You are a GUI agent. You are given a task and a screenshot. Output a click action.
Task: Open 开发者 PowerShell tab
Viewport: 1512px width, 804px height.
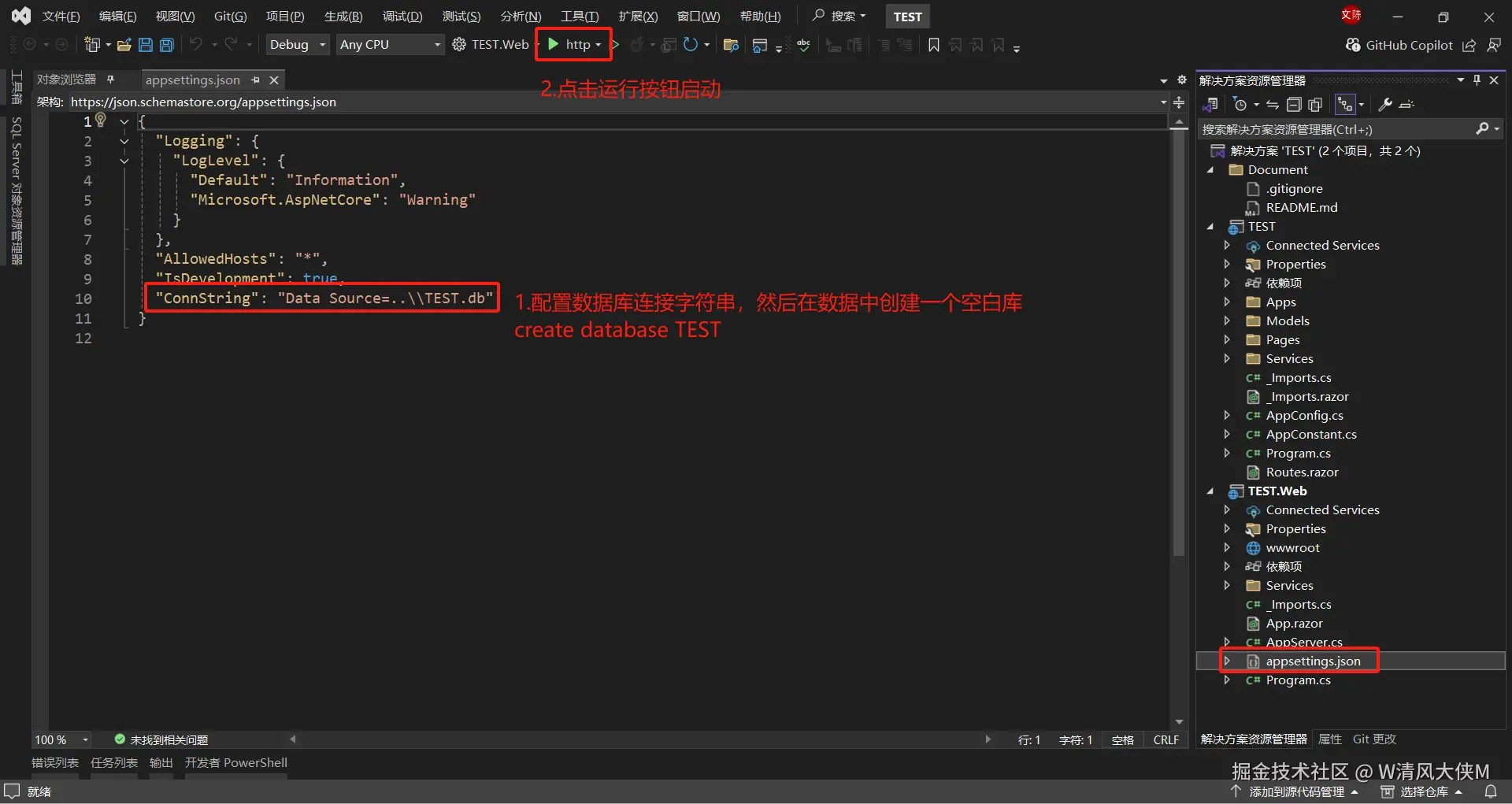coord(236,763)
